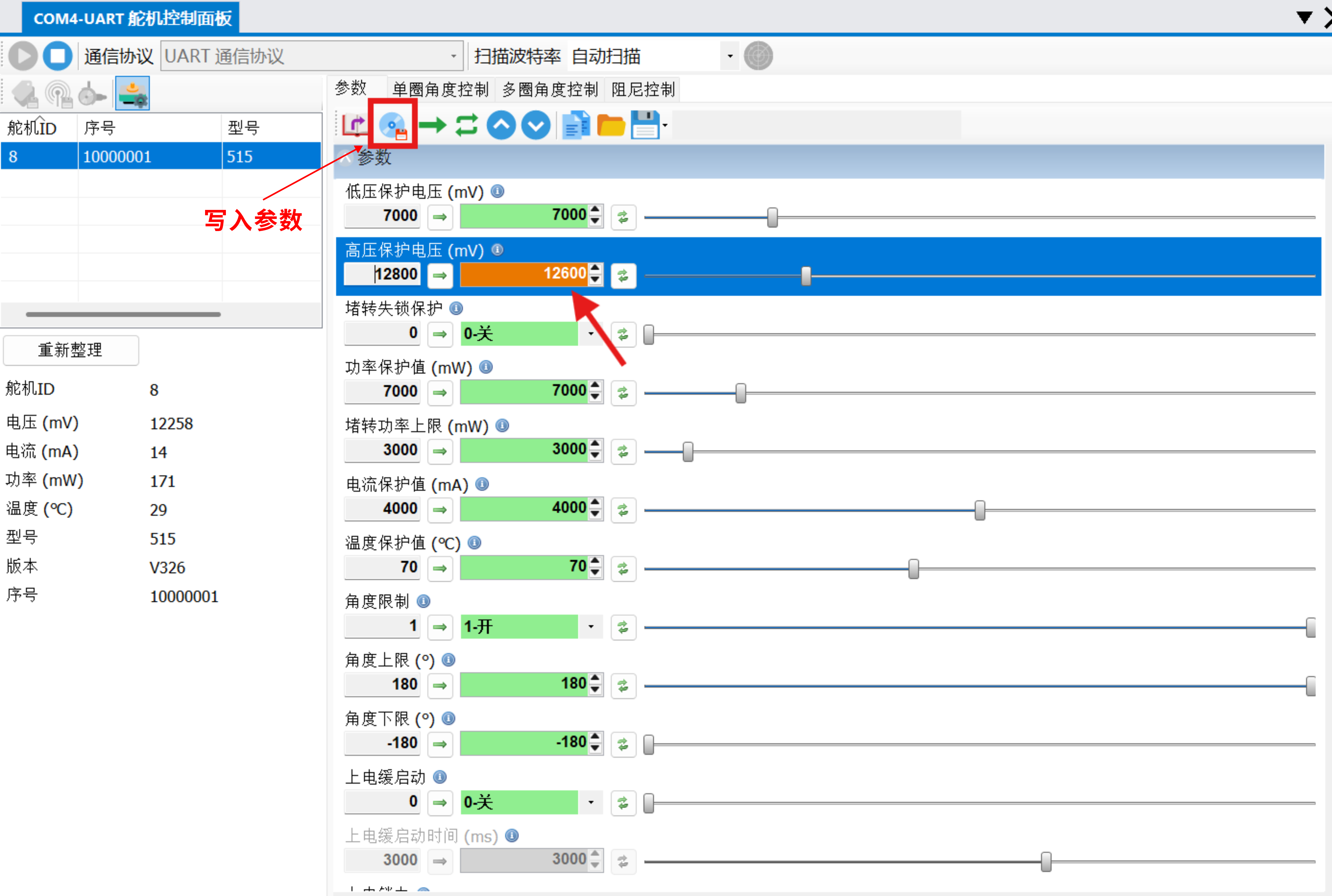Click the toolbar's blue up-arrow circle
Screen dimensions: 1332x896
pos(501,125)
